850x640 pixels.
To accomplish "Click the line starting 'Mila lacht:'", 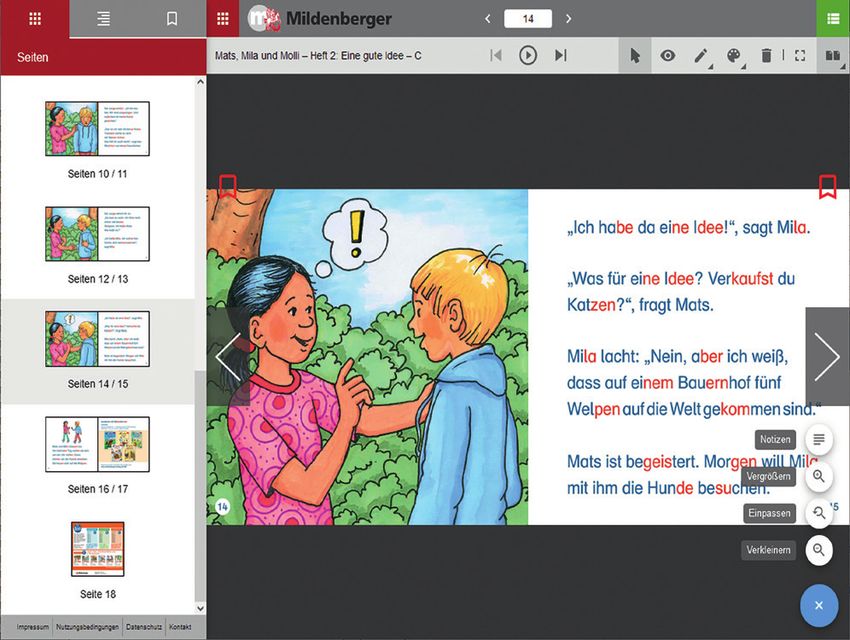I will point(678,357).
